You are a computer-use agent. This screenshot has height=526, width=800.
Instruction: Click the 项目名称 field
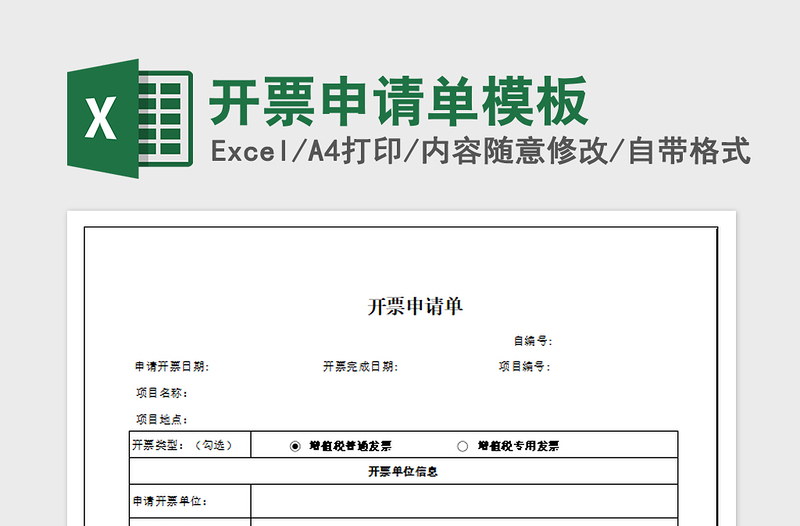(162, 393)
